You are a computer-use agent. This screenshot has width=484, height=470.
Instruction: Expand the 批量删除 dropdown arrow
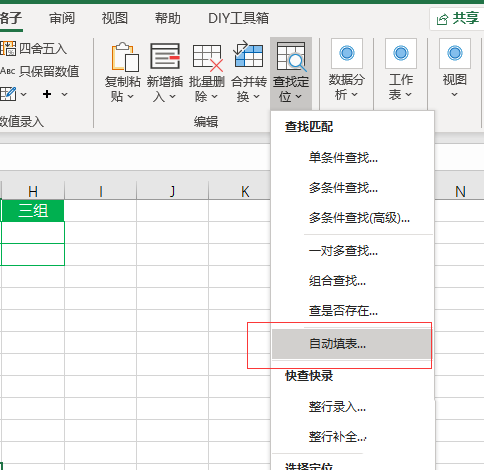(214, 97)
